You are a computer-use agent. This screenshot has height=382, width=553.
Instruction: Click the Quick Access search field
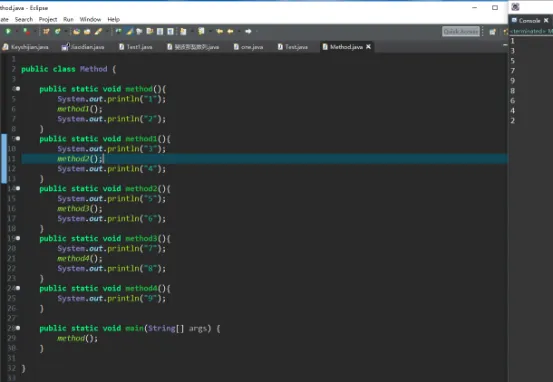click(461, 31)
